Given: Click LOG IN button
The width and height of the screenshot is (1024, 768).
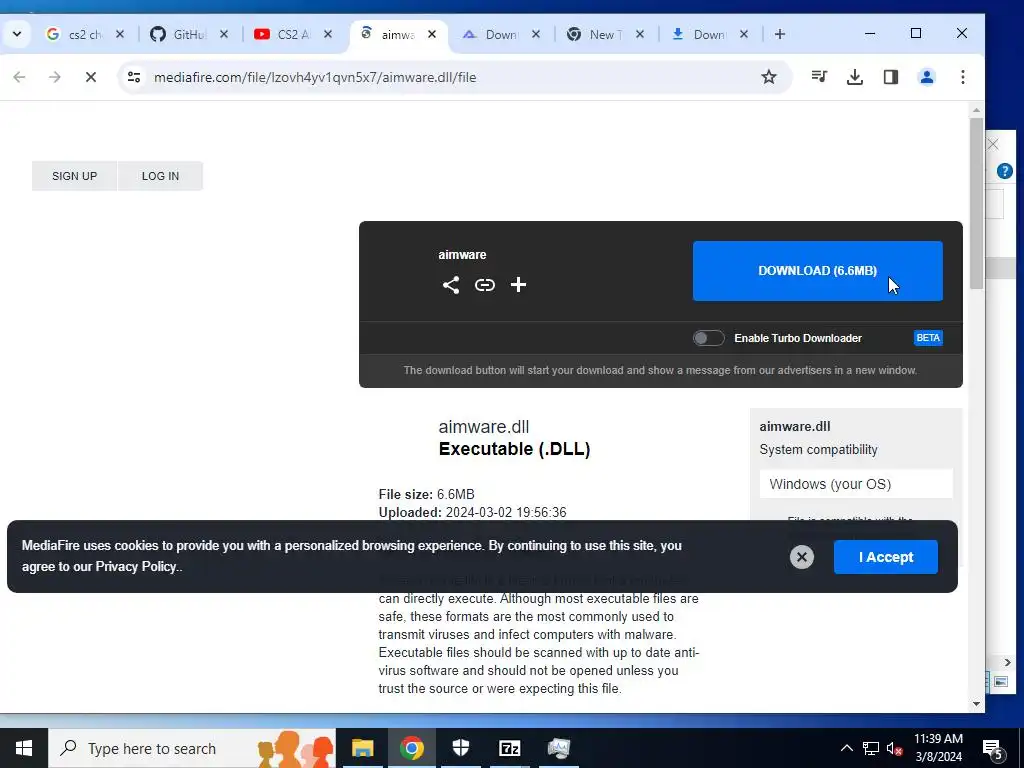Looking at the screenshot, I should pos(160,176).
